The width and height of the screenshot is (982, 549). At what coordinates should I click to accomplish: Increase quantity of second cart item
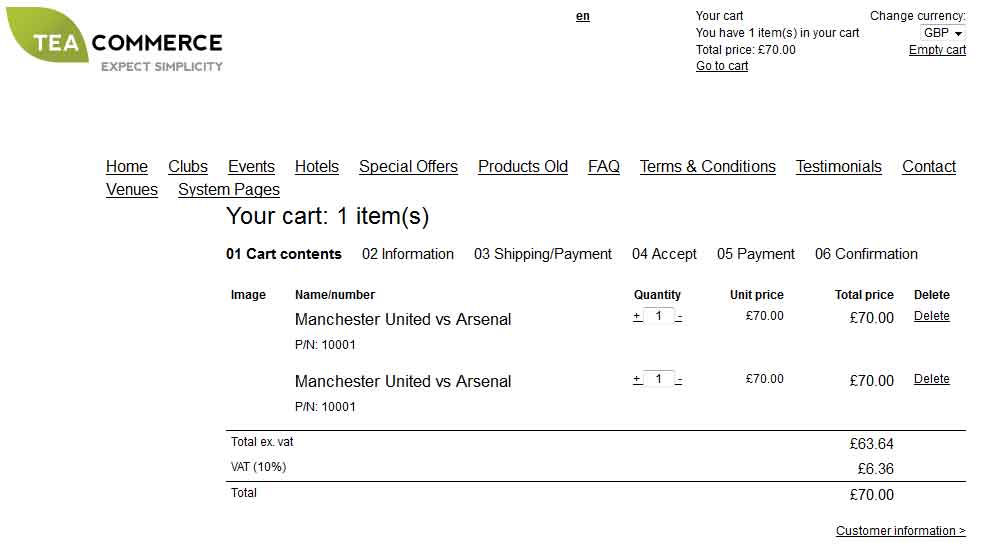637,379
